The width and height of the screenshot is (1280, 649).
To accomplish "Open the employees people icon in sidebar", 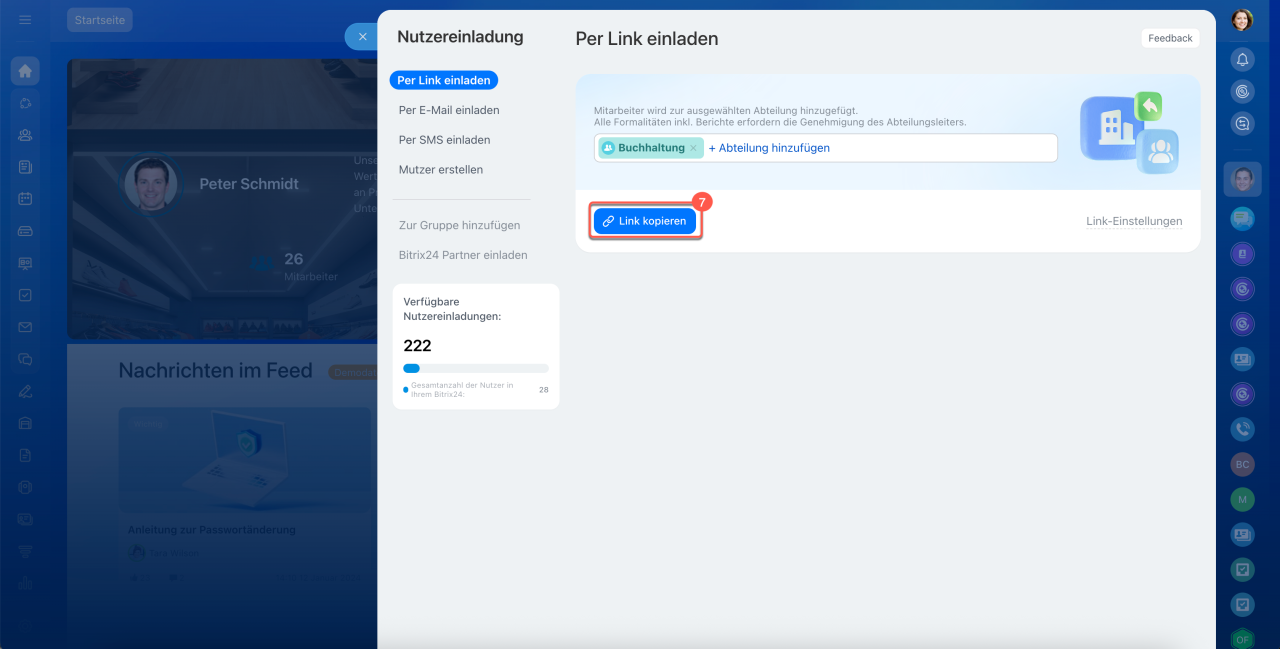I will click(x=25, y=135).
